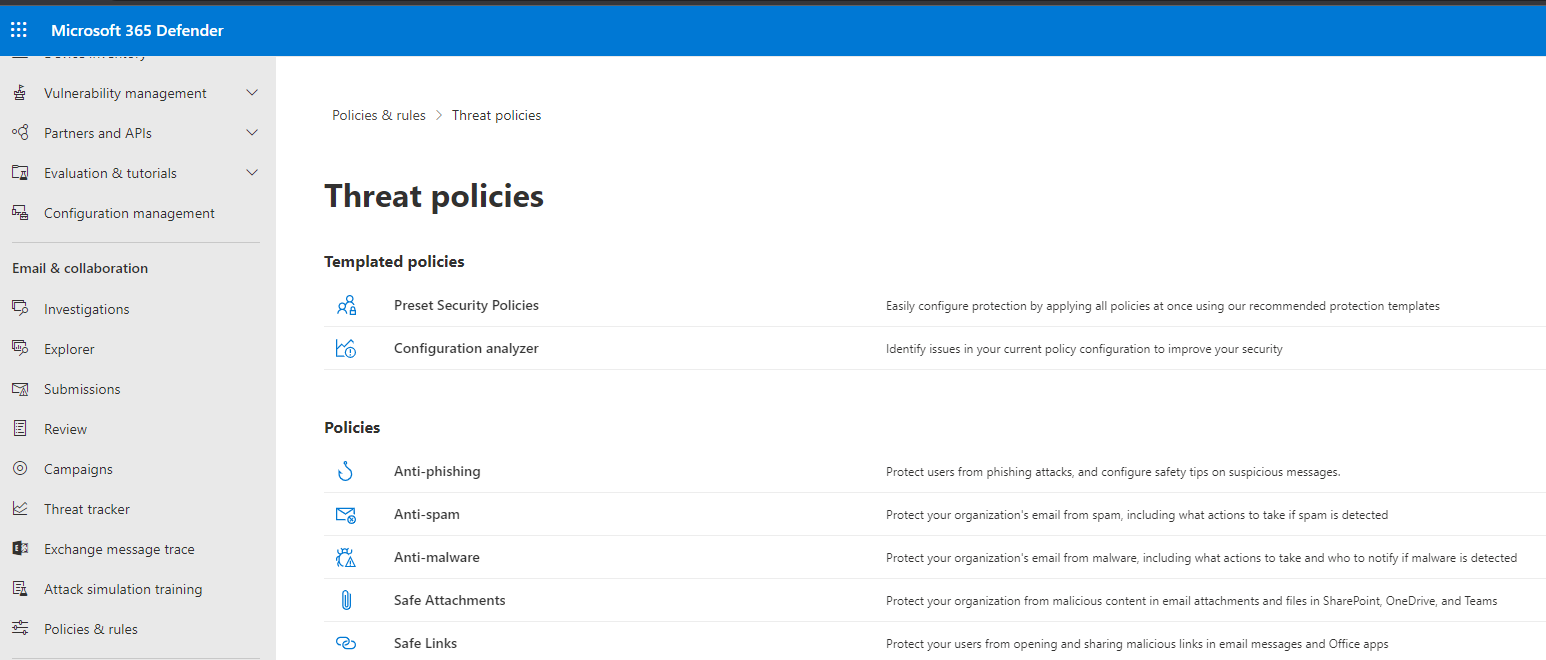This screenshot has height=660, width=1546.
Task: Open the Anti-phishing policy
Action: click(437, 471)
